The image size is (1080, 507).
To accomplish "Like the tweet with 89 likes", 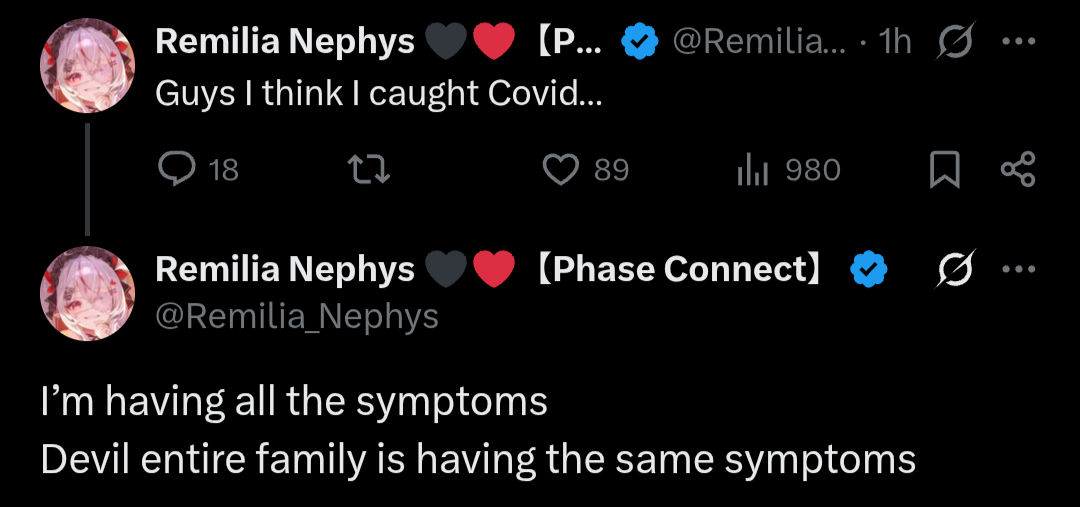I will pos(561,171).
